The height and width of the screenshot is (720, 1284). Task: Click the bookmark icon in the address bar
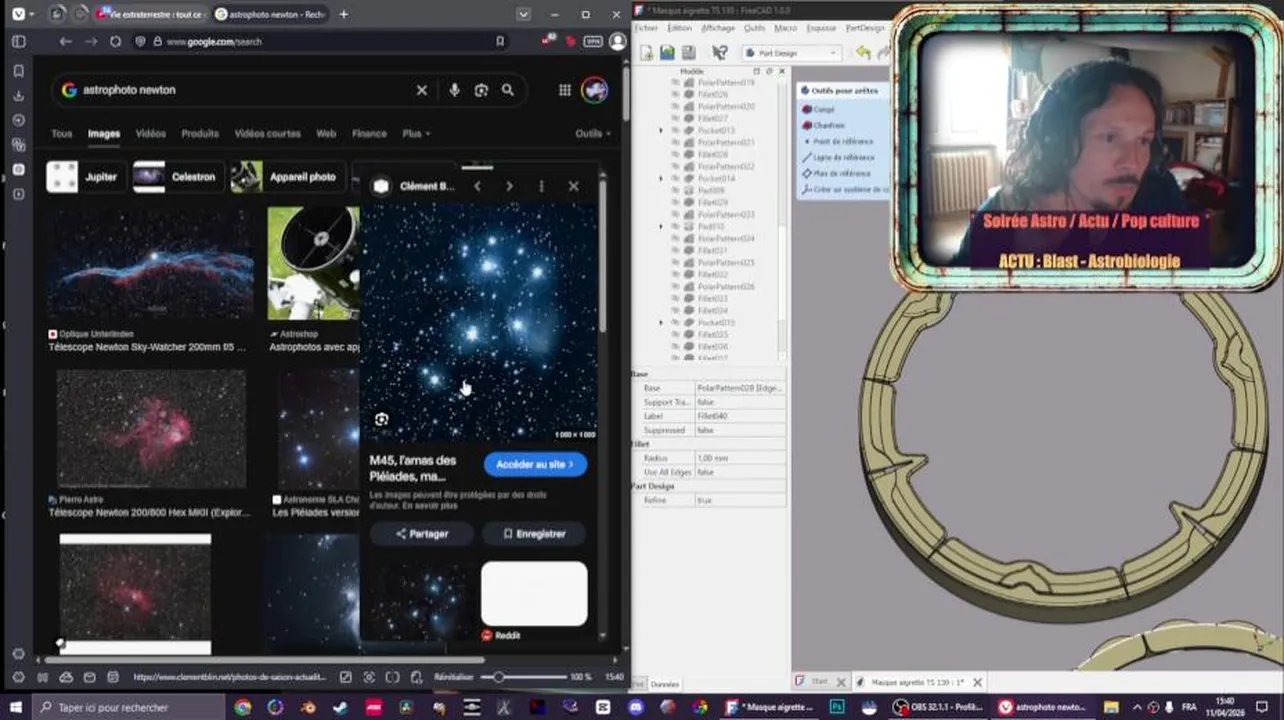[x=500, y=42]
